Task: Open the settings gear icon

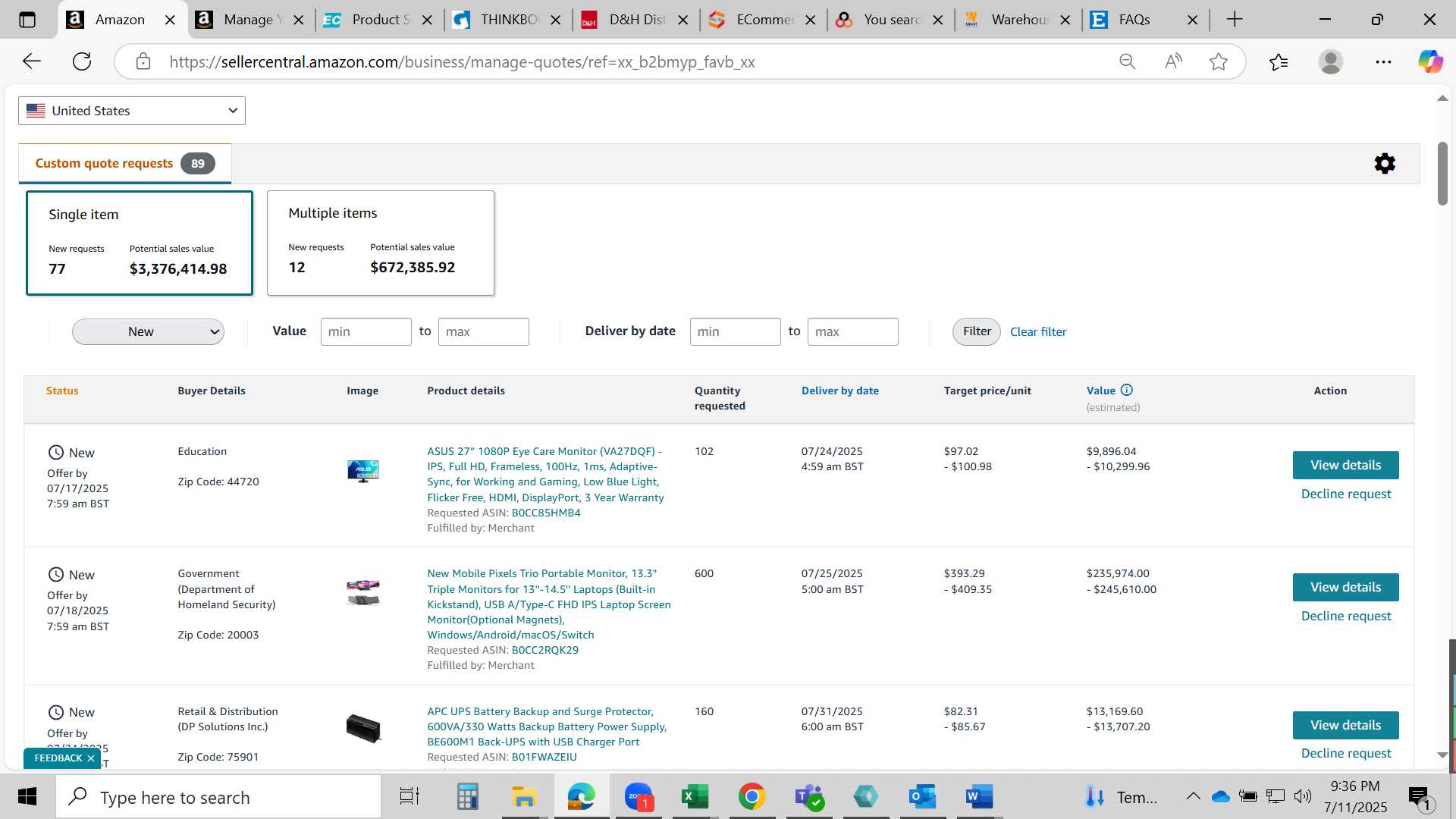Action: (1385, 164)
